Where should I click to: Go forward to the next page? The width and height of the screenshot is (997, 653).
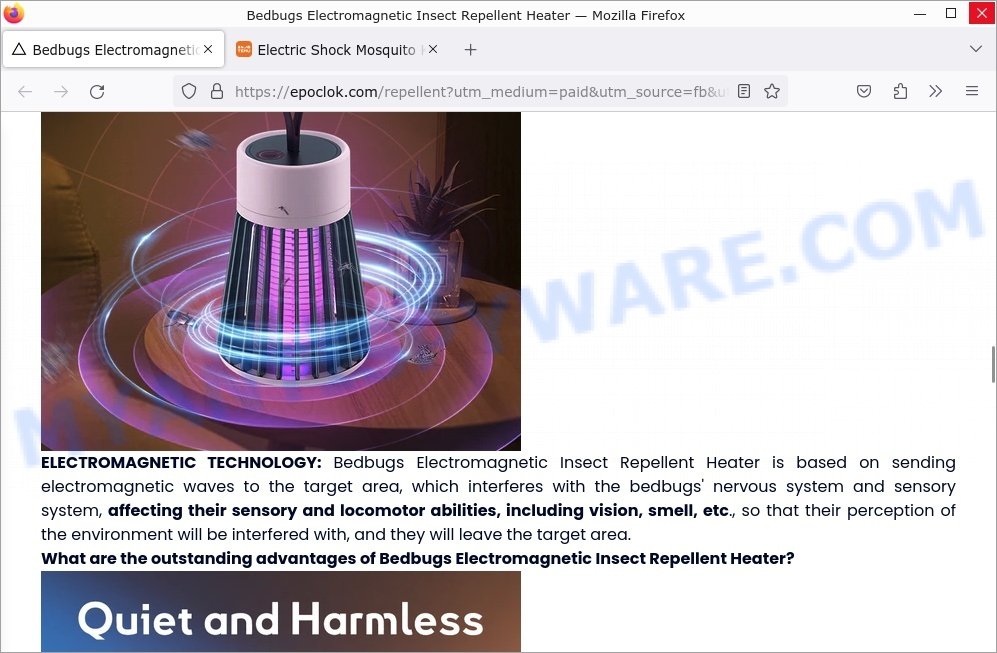click(61, 92)
